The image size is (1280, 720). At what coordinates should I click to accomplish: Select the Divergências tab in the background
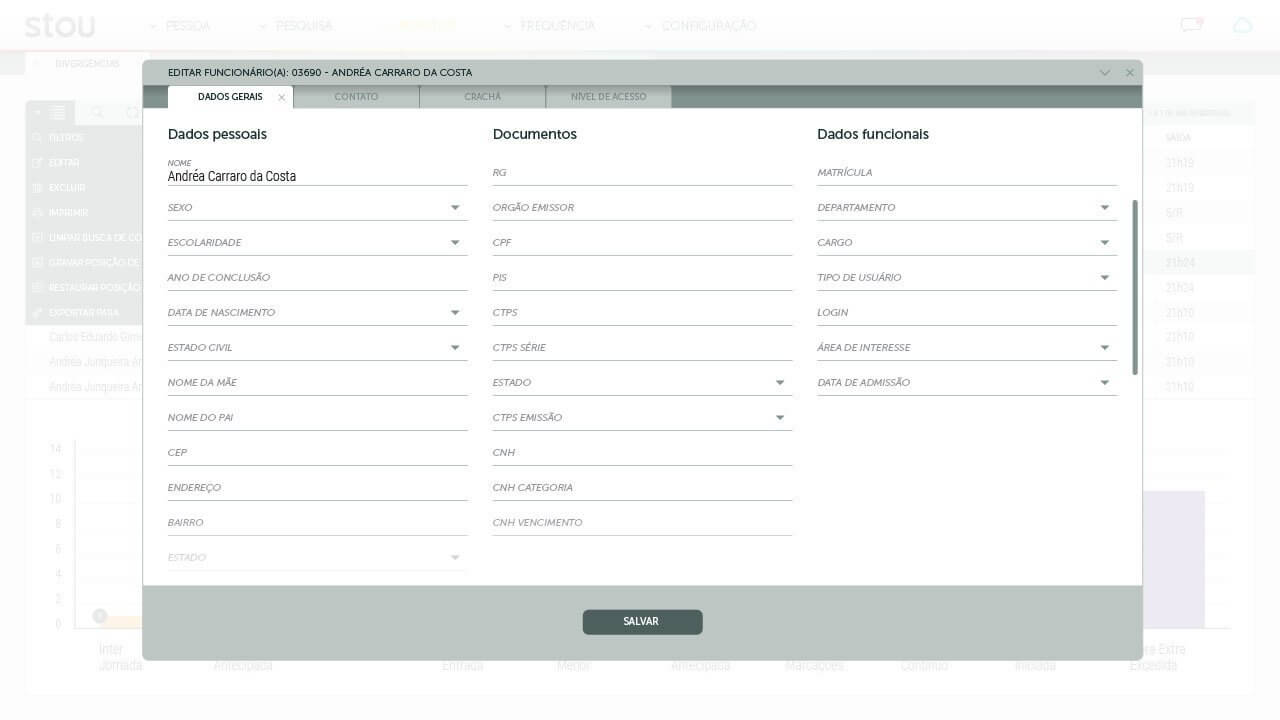pyautogui.click(x=87, y=64)
